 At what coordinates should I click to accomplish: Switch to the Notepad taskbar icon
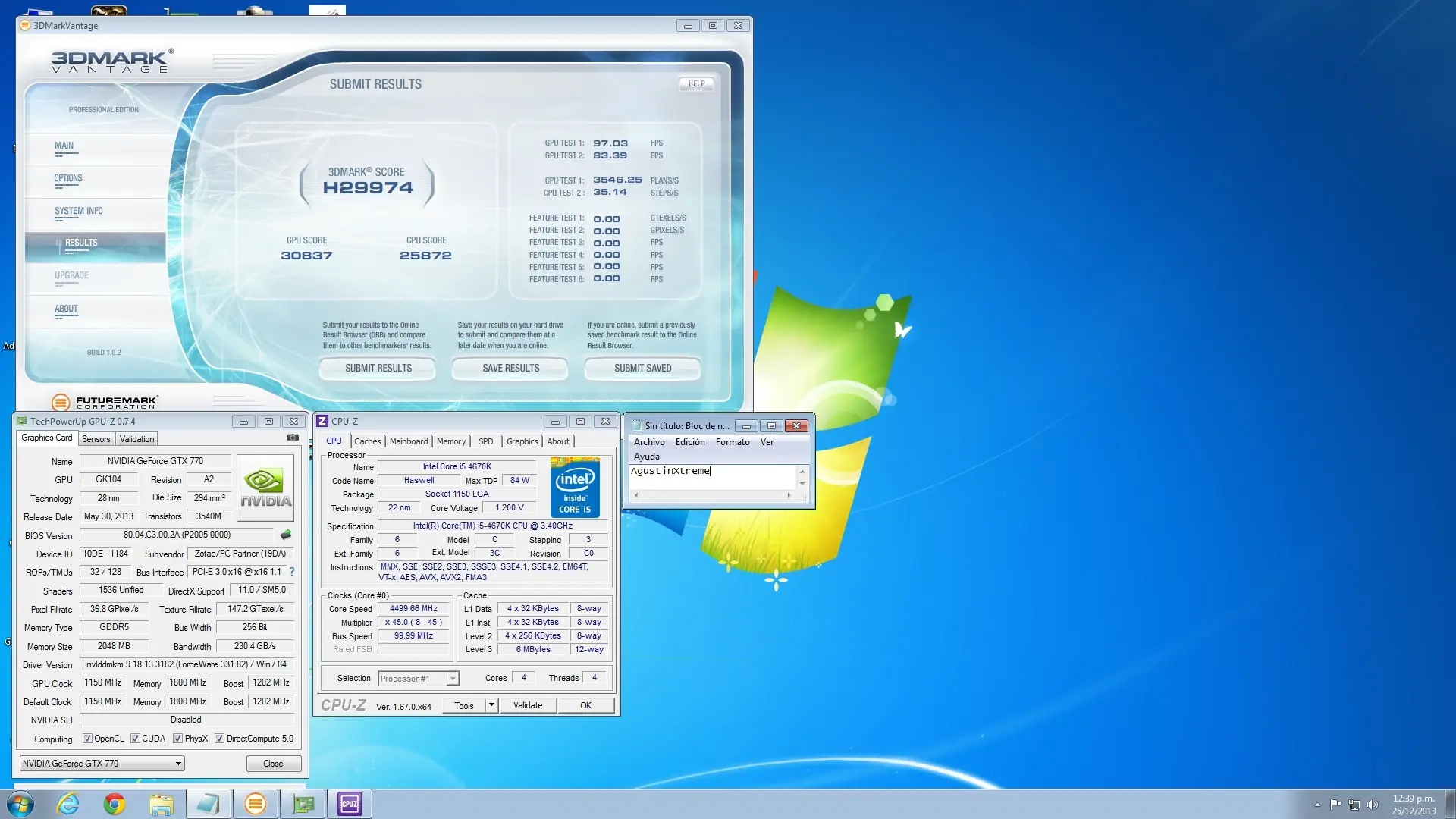point(209,804)
